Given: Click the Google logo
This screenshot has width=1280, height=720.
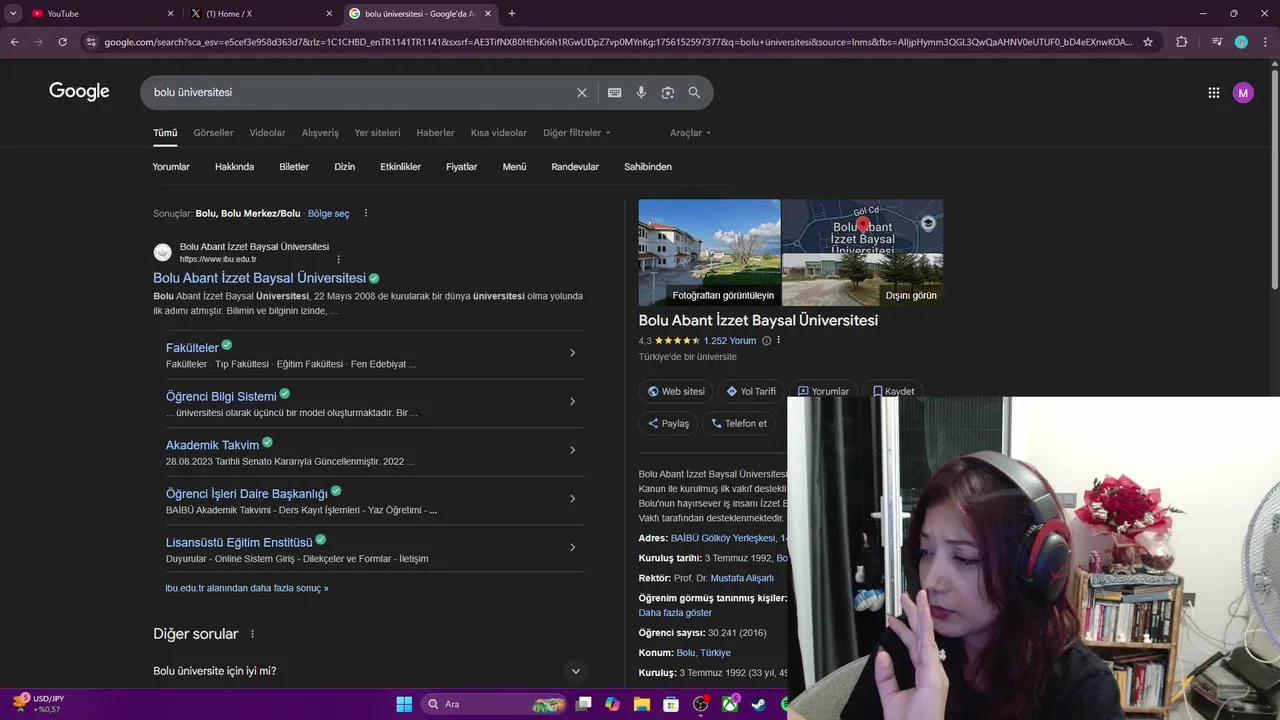Looking at the screenshot, I should coord(79,92).
